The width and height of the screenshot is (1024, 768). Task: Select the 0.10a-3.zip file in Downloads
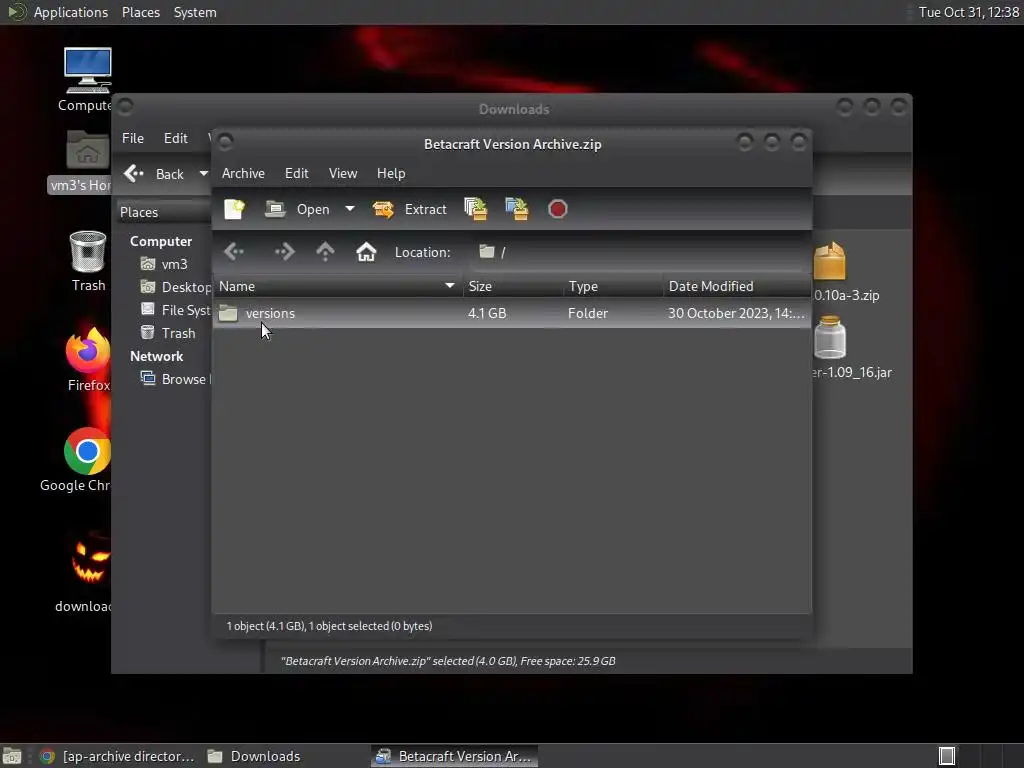(846, 273)
